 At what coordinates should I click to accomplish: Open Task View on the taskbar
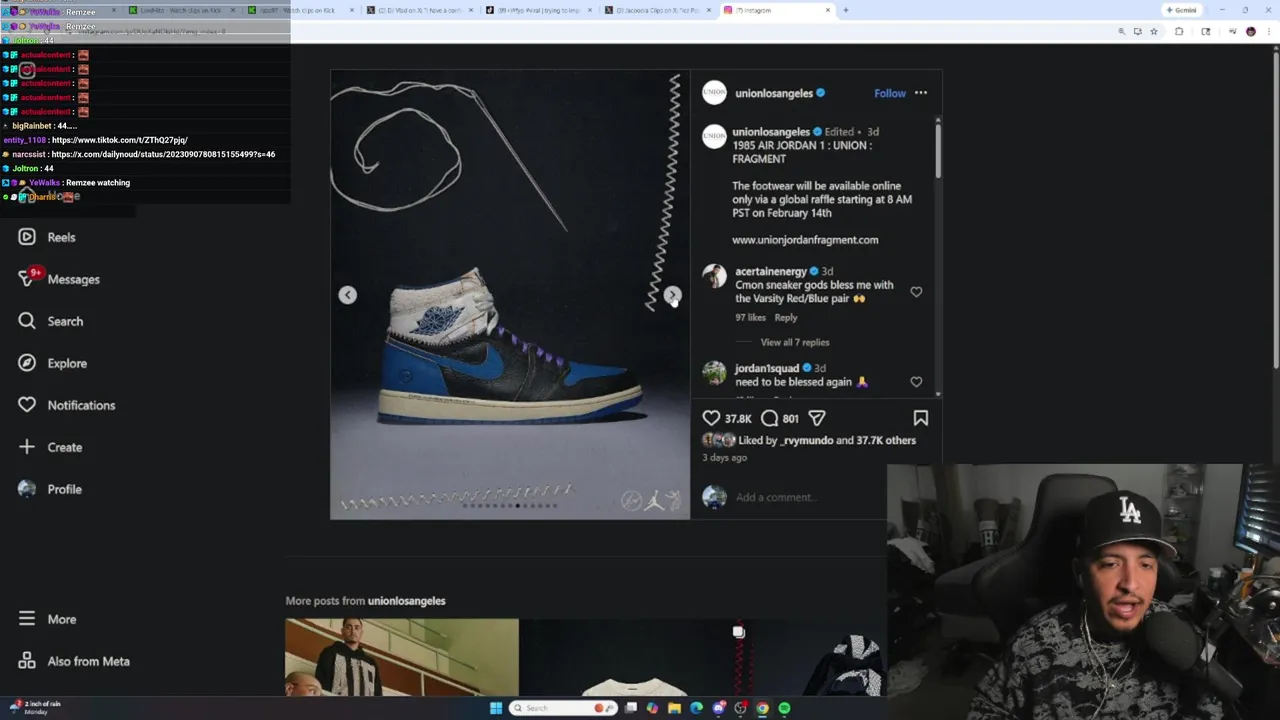631,708
